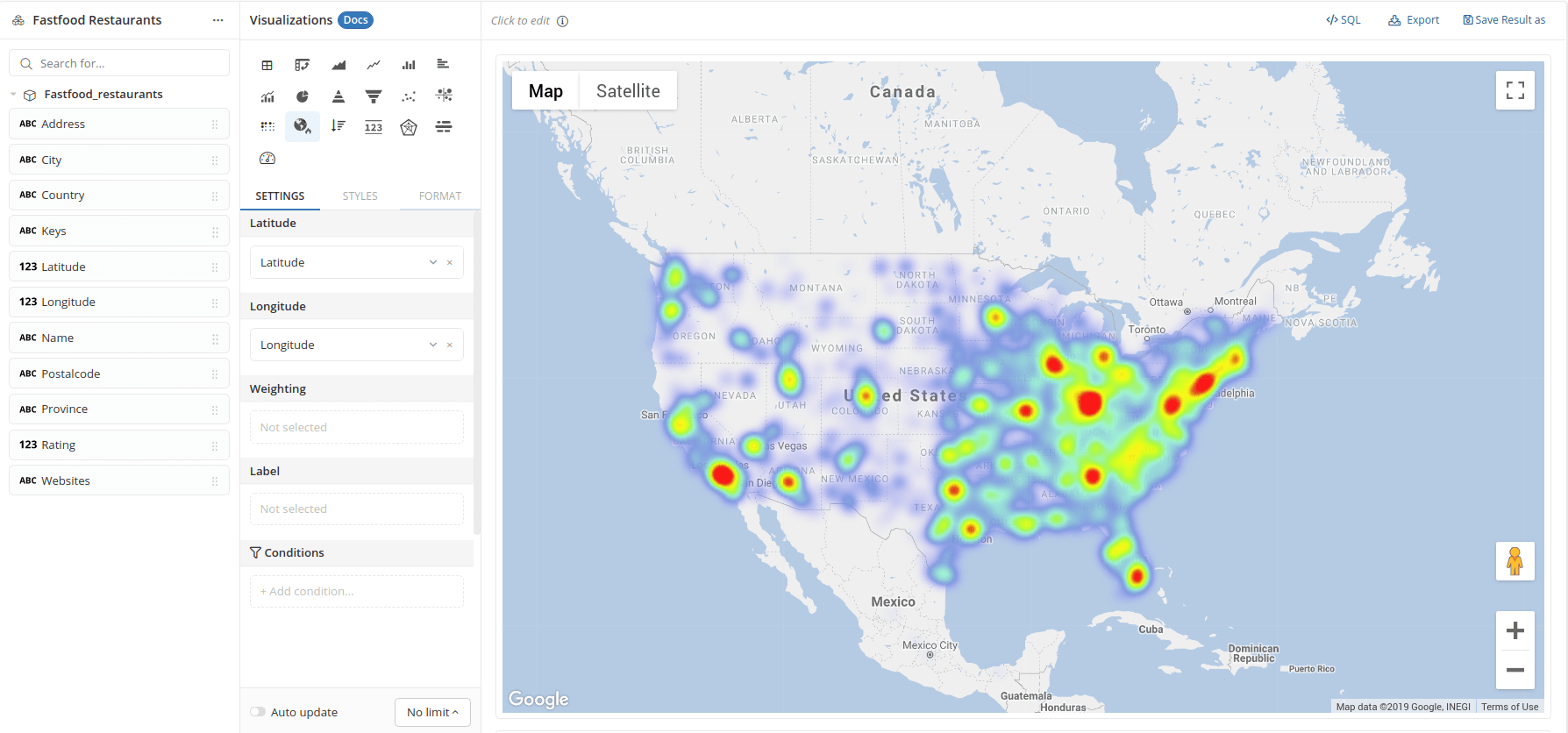The image size is (1568, 733).
Task: Open the Weighting Not selected dropdown
Action: pyautogui.click(x=357, y=427)
